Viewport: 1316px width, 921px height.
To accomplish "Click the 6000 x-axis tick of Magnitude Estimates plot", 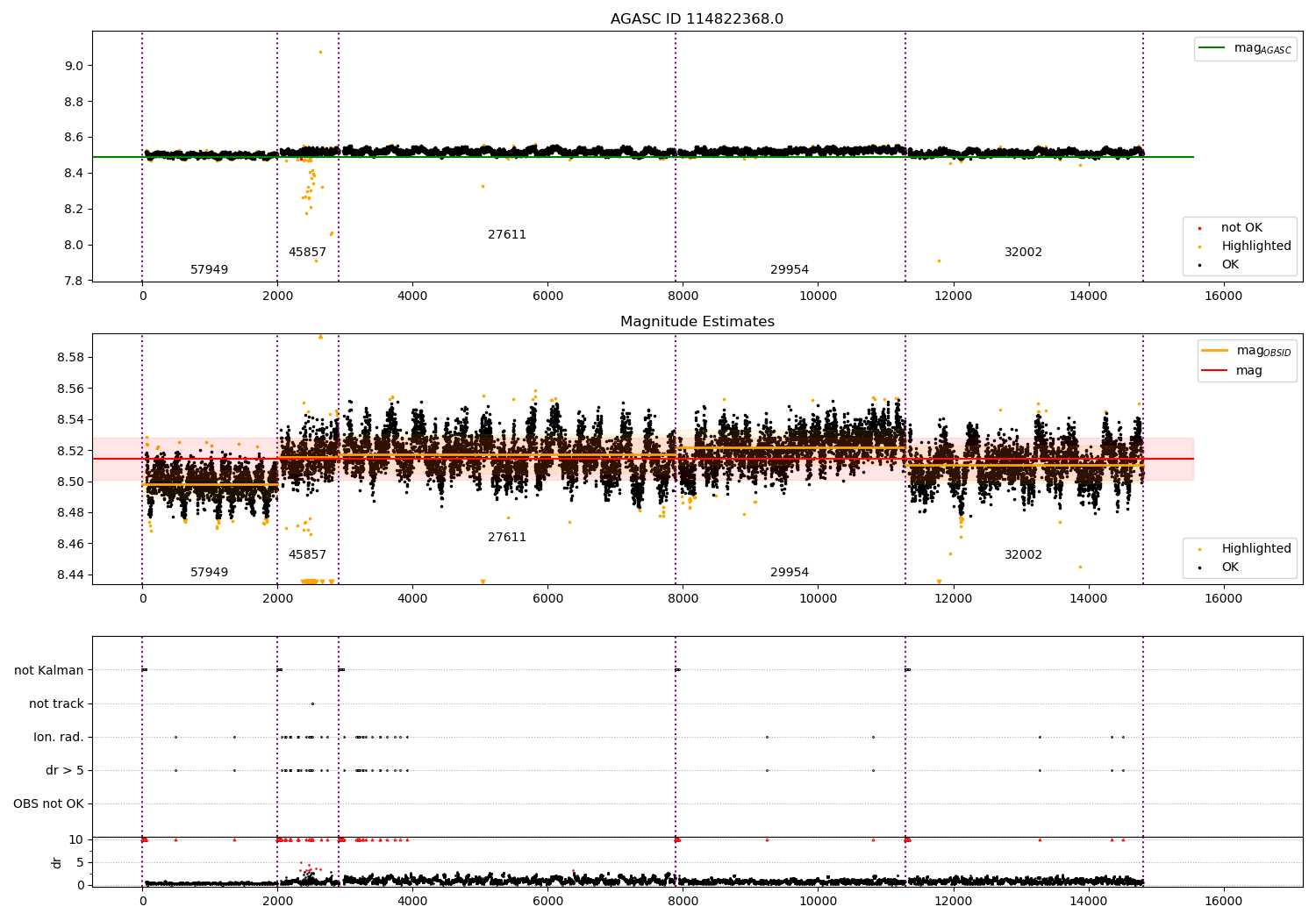I will [547, 599].
